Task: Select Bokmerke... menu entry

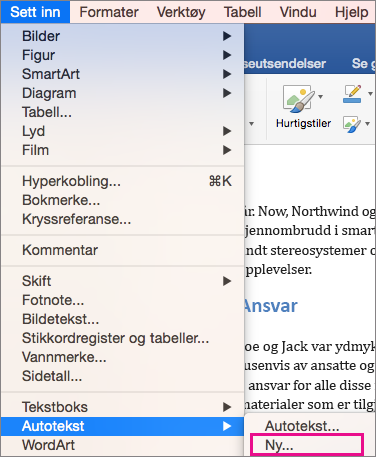Action: coord(122,200)
